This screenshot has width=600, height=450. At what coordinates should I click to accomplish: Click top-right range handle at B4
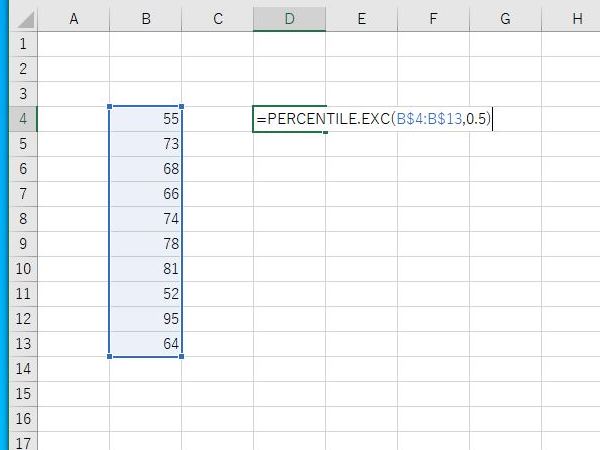[x=181, y=106]
